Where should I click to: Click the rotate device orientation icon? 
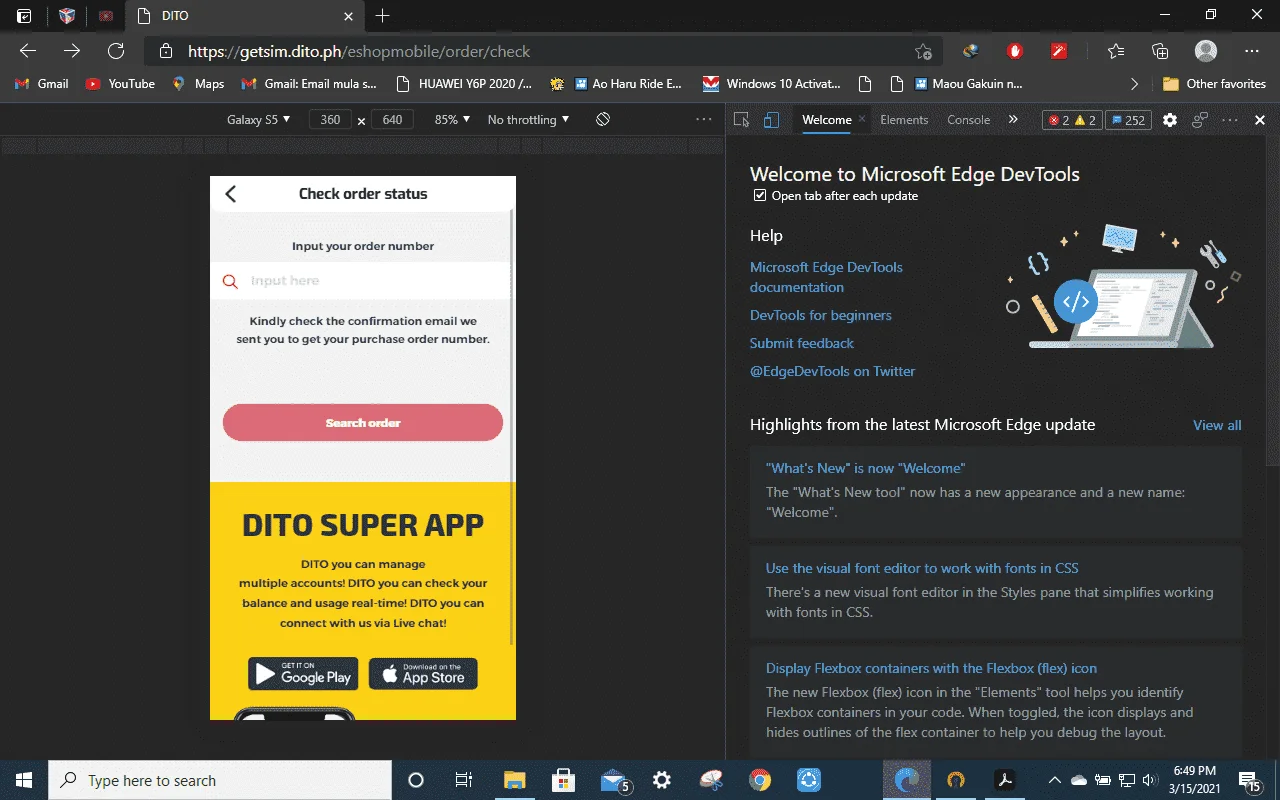(603, 119)
